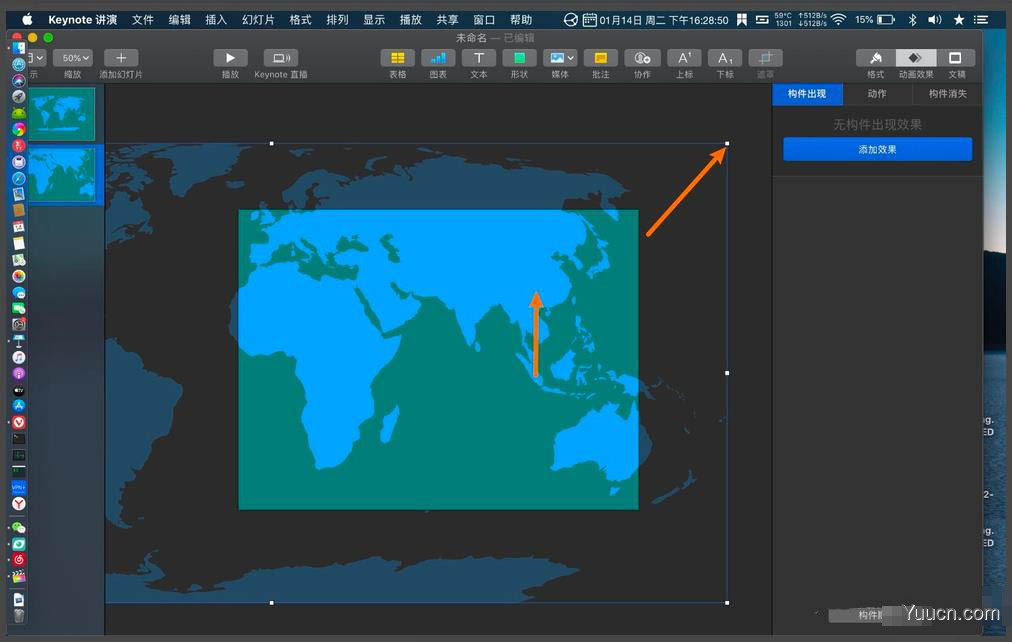Image resolution: width=1012 pixels, height=642 pixels.
Task: Open Notification Center list icon
Action: click(x=981, y=20)
